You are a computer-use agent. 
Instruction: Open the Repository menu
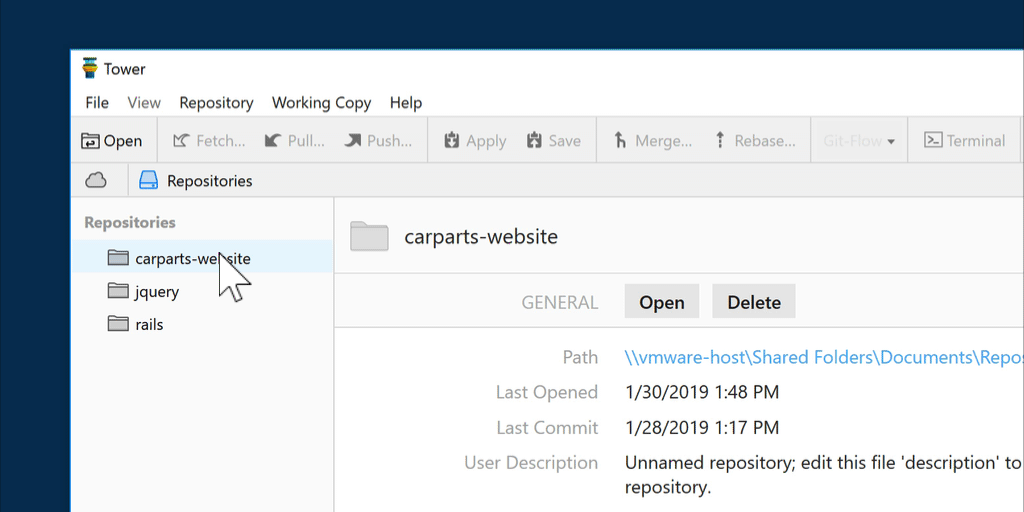(216, 103)
